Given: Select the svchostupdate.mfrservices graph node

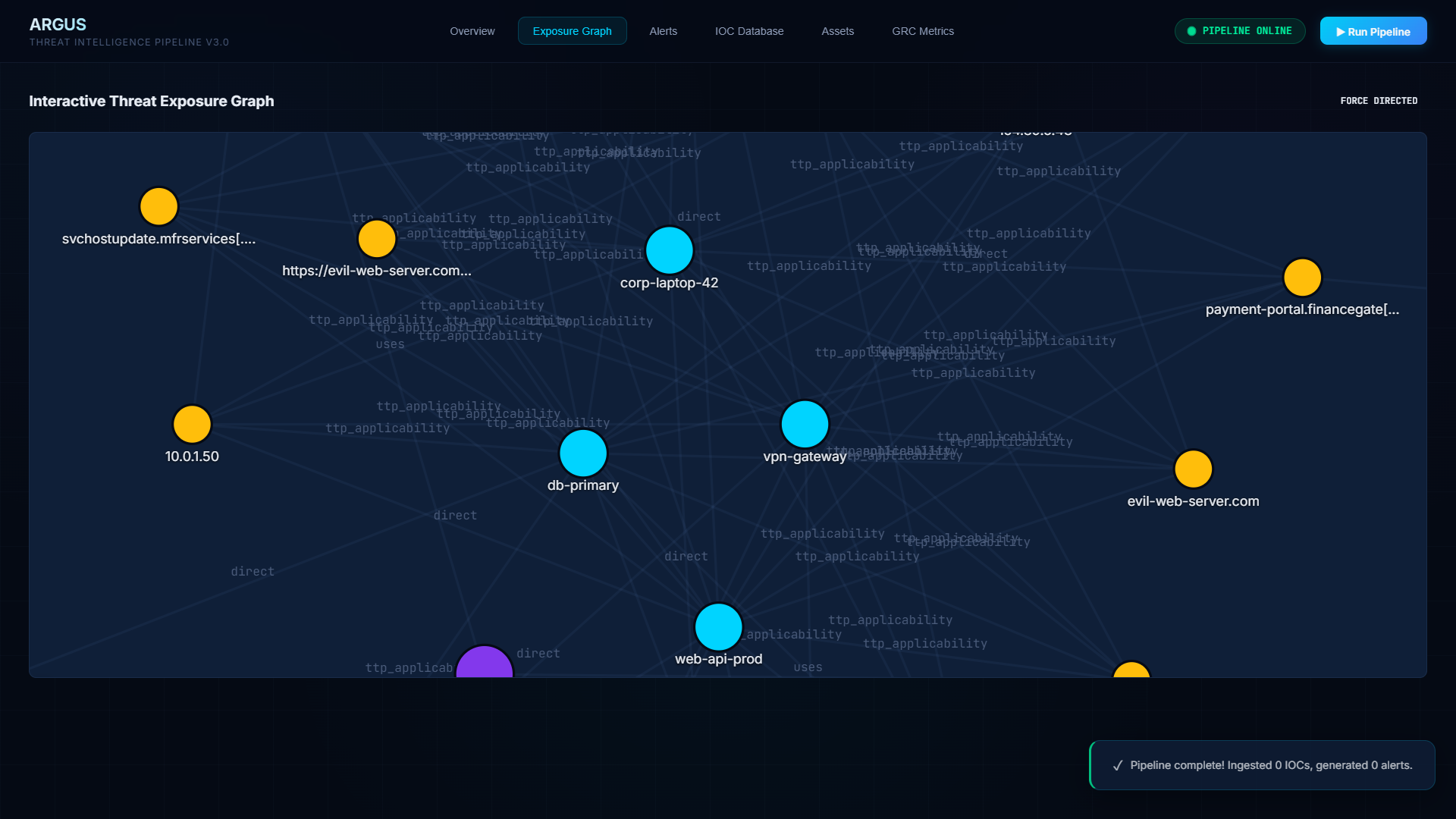Looking at the screenshot, I should point(158,206).
